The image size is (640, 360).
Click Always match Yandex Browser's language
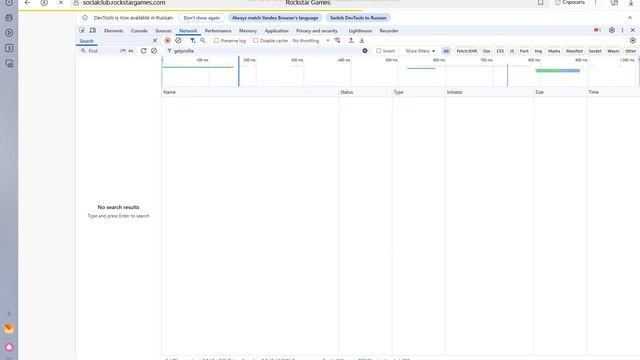pyautogui.click(x=275, y=18)
